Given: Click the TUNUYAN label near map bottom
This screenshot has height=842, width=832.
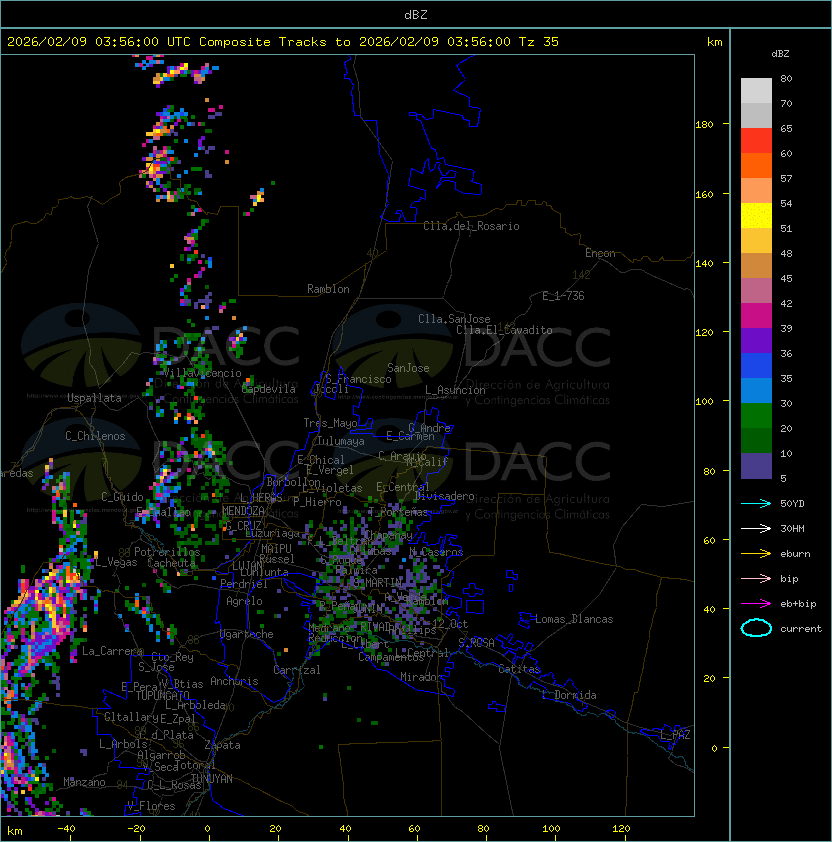Looking at the screenshot, I should pos(211,778).
